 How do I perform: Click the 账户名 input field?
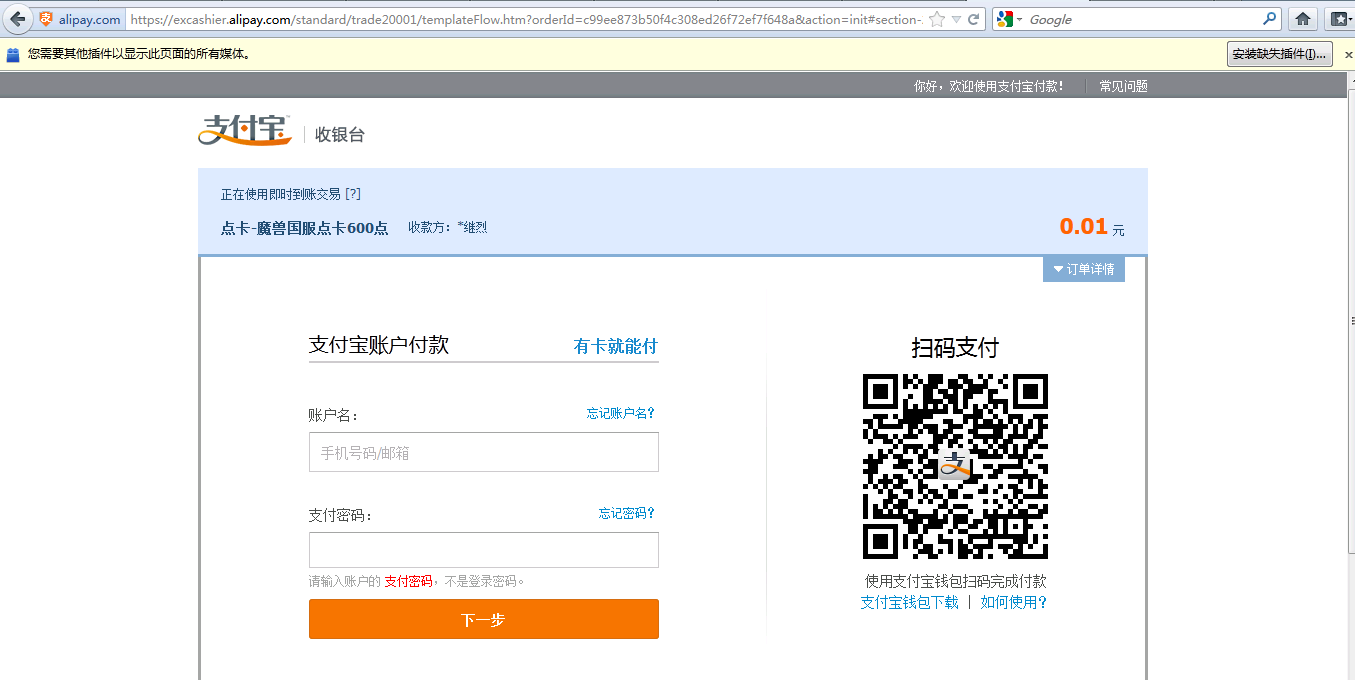[x=484, y=452]
